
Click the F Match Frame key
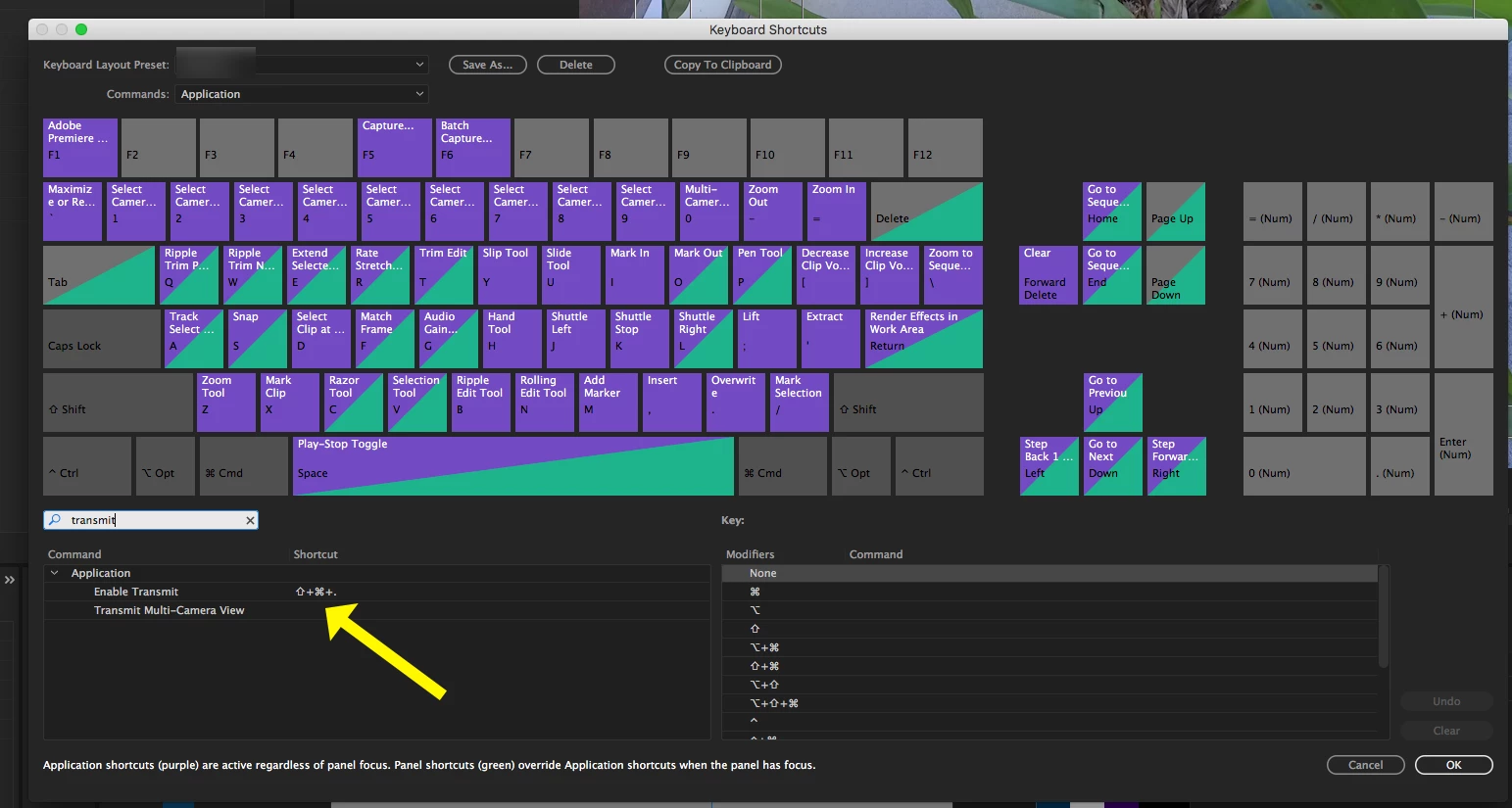tap(385, 338)
